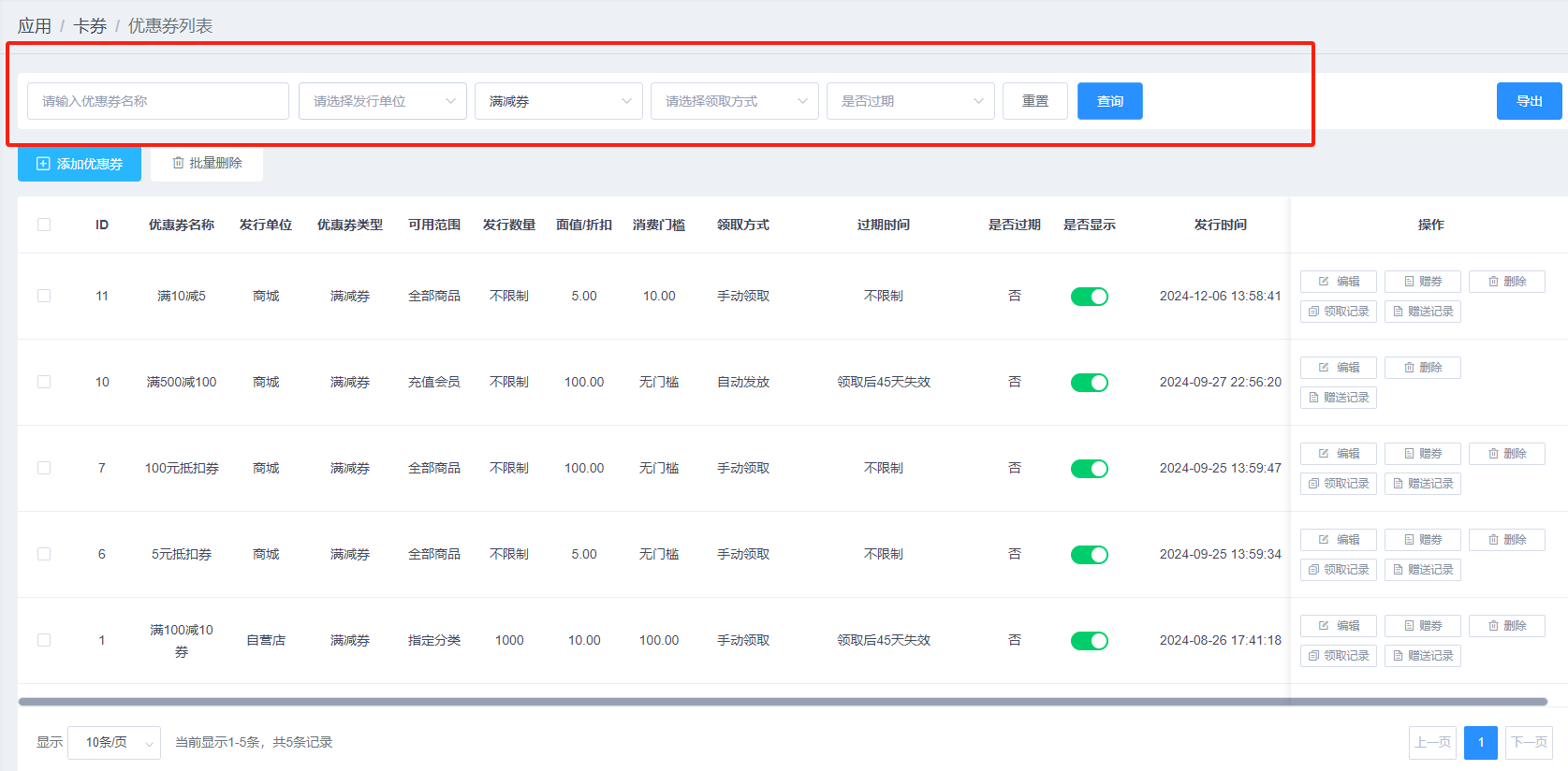Delete coupon 满100减10券 in last row
Screen dimensions: 1568x771
[1506, 626]
